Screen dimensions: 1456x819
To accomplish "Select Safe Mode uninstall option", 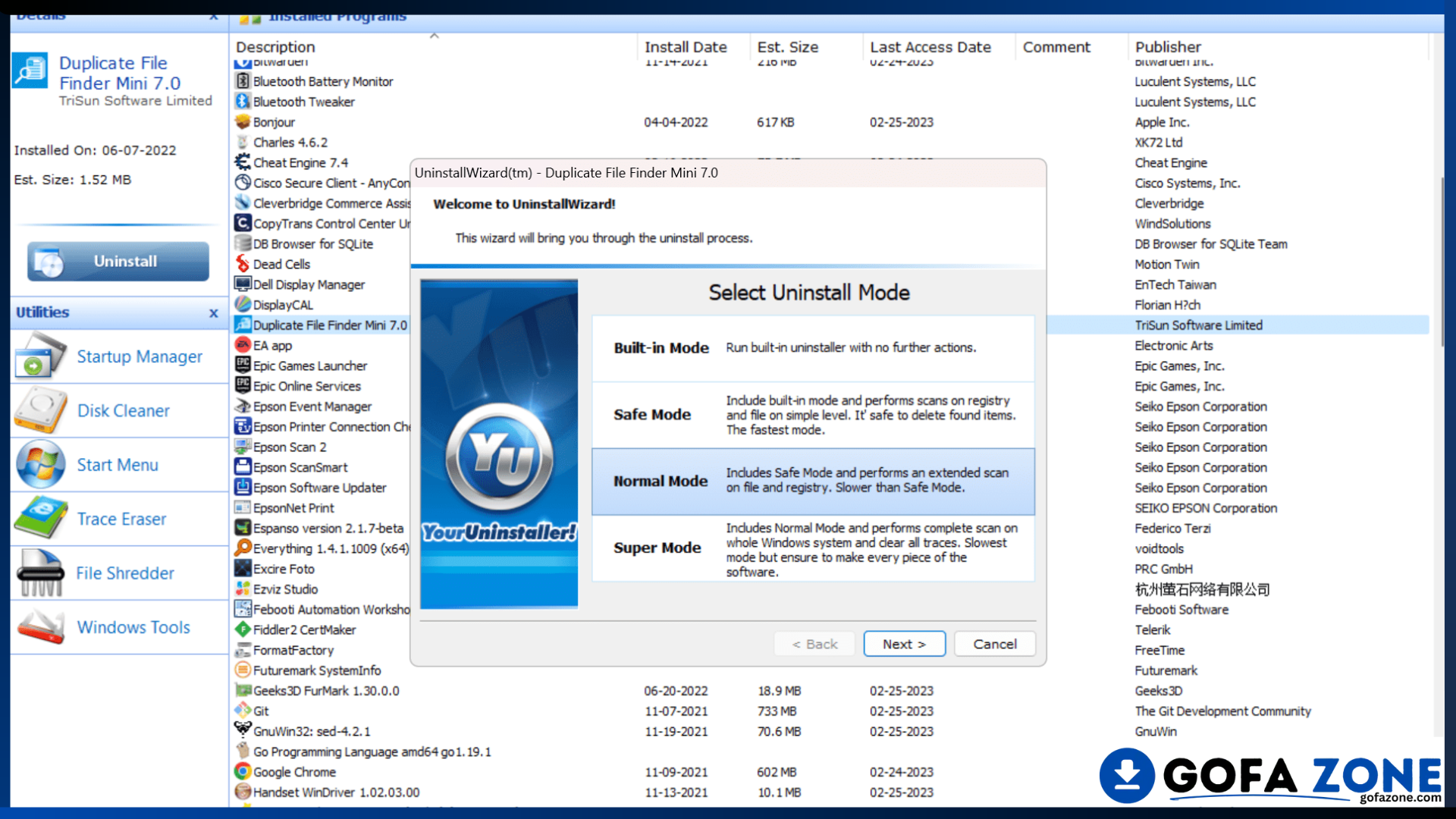I will [813, 415].
